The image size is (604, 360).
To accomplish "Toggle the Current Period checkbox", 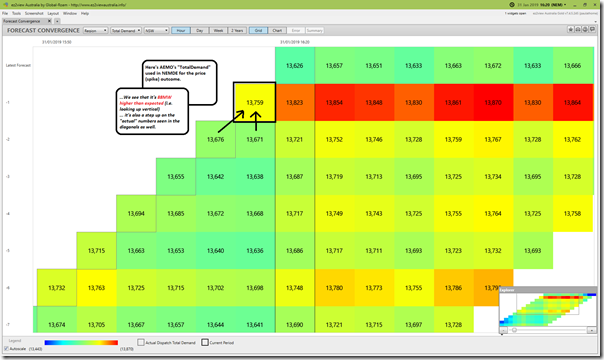I will click(x=205, y=342).
